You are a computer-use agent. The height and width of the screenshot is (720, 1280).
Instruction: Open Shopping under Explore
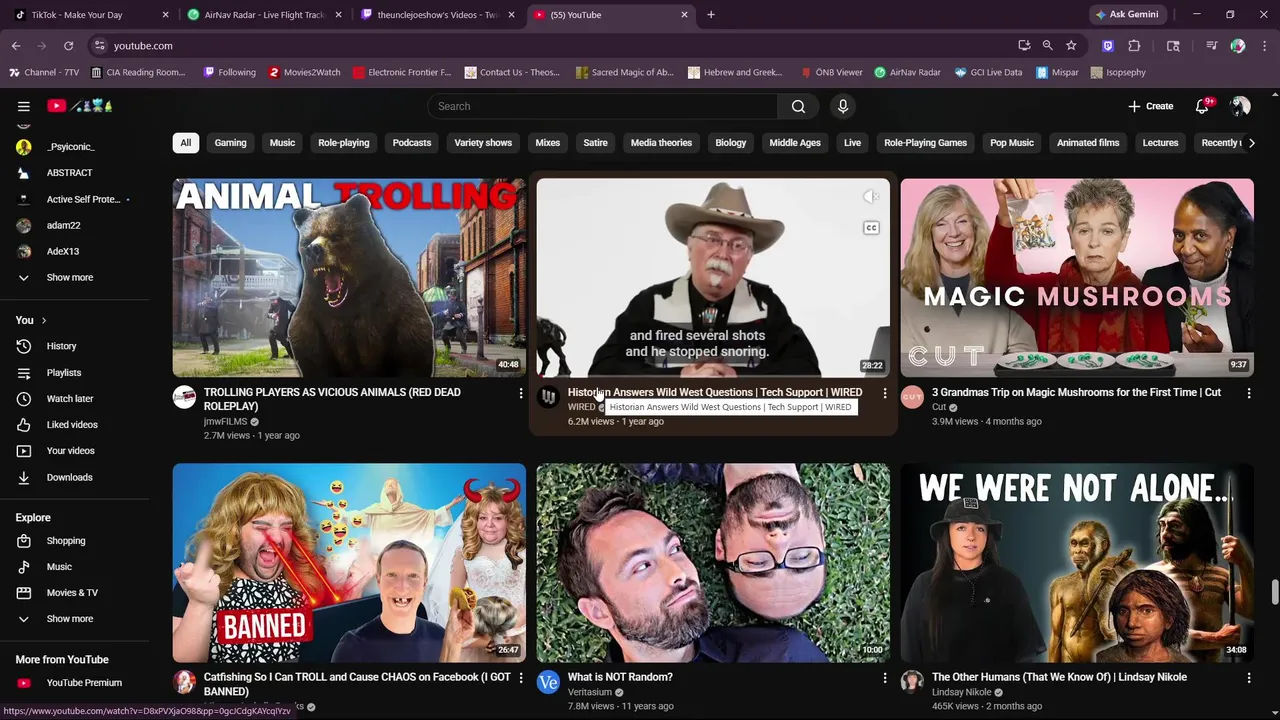(x=75, y=541)
